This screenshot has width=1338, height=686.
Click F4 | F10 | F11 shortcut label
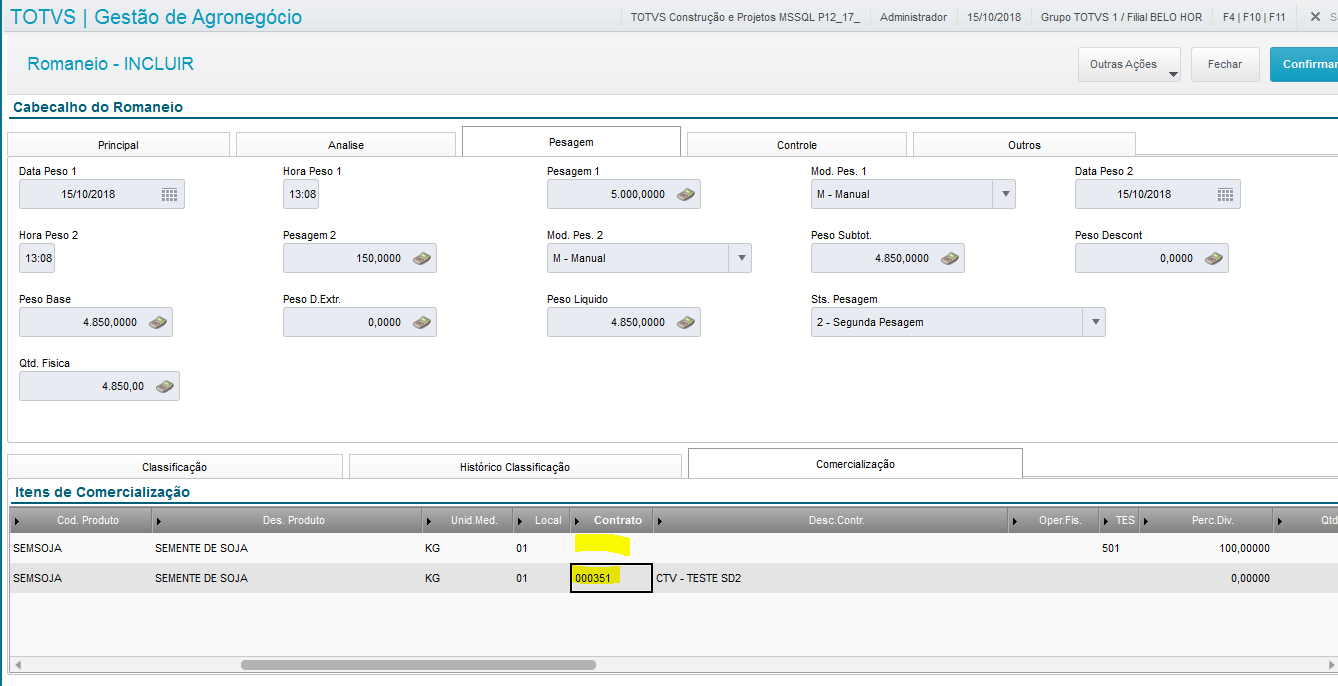click(x=1254, y=17)
